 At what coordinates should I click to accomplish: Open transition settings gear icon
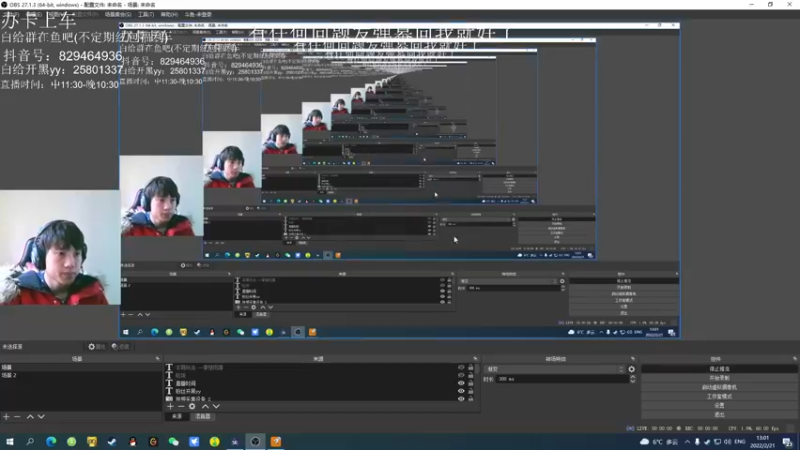click(632, 369)
